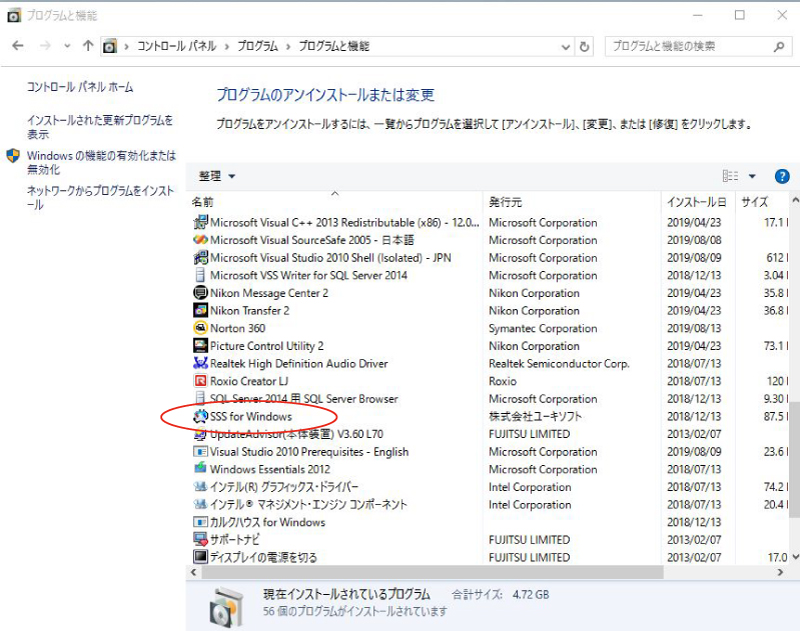Screen dimensions: 800x631
Task: Open the 整理 dropdown menu
Action: coord(217,176)
